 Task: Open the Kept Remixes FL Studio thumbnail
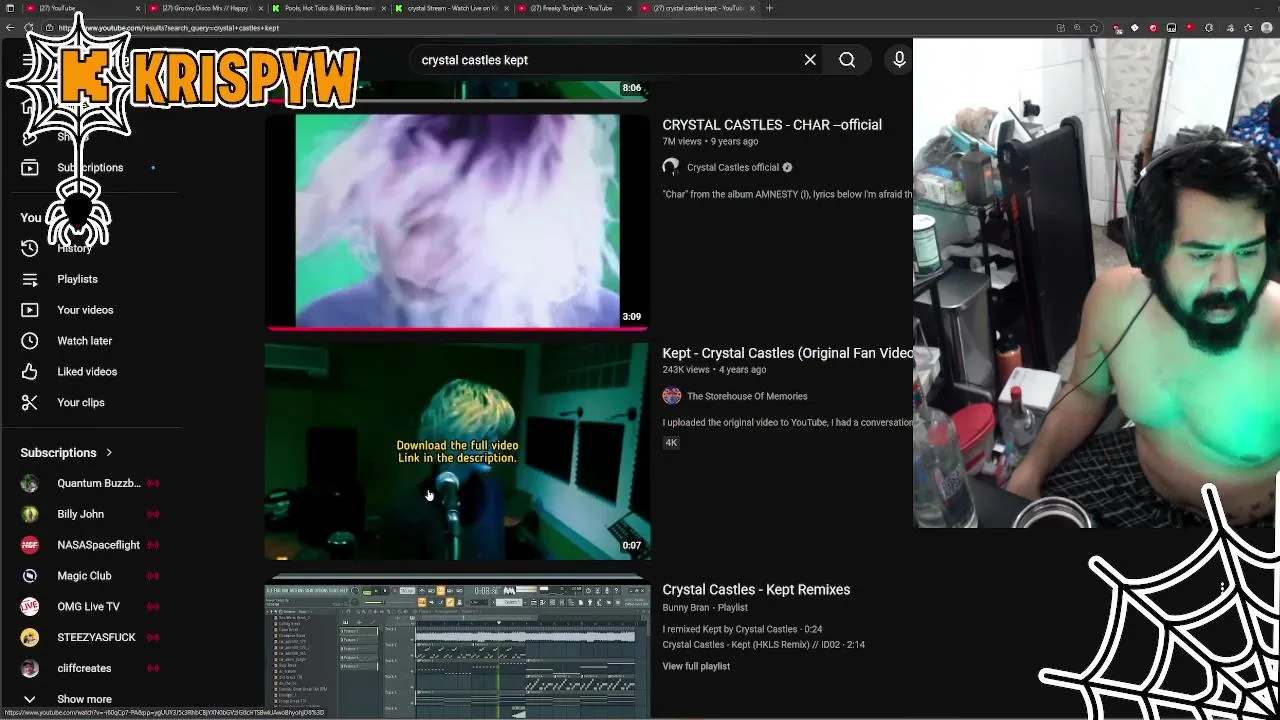(457, 651)
